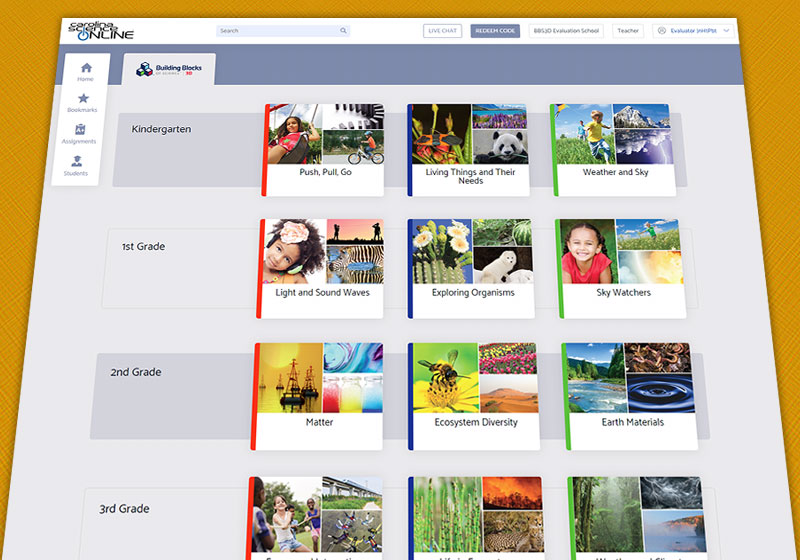Click the Teacher role button
800x560 pixels.
tap(628, 31)
